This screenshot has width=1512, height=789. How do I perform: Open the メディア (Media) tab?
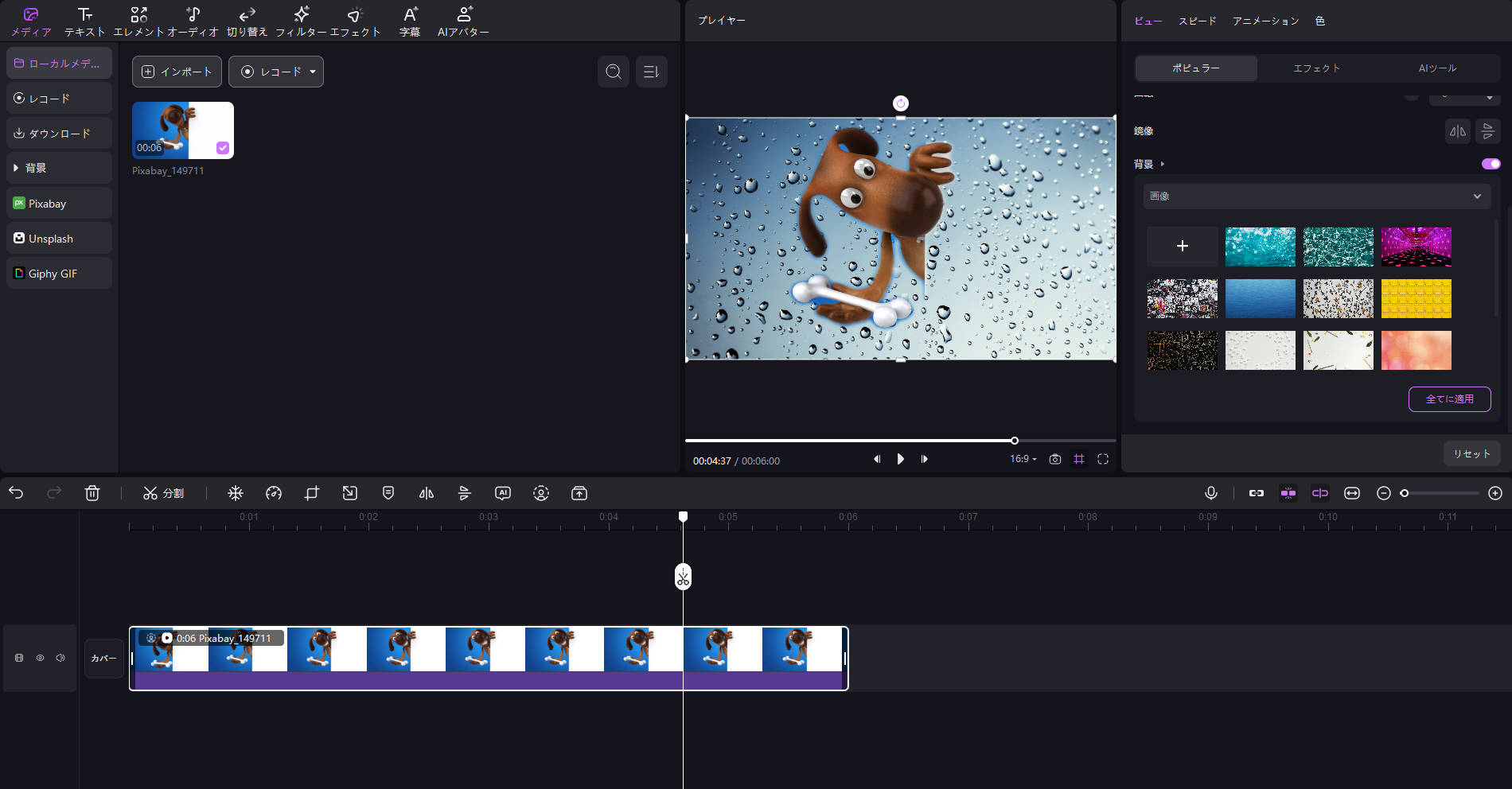pyautogui.click(x=31, y=21)
